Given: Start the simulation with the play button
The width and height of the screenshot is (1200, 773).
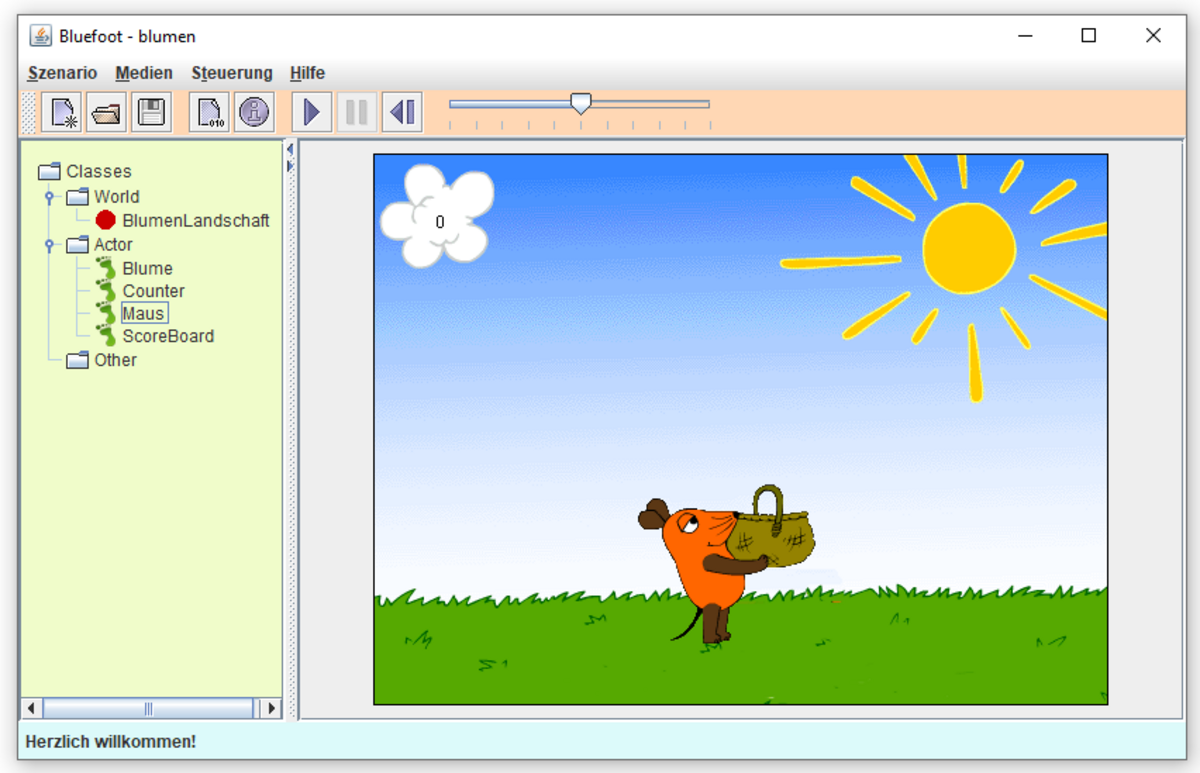Looking at the screenshot, I should [x=312, y=112].
